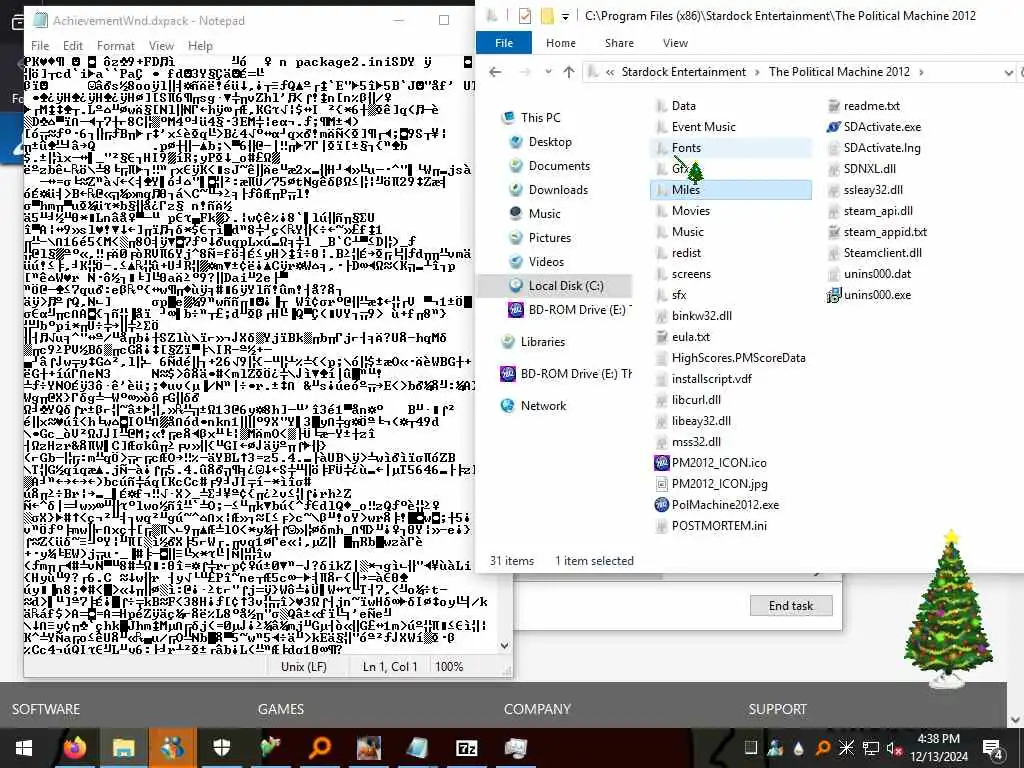The width and height of the screenshot is (1024, 768).
Task: Click the Stardock Entertainment breadcrumb
Action: (683, 72)
